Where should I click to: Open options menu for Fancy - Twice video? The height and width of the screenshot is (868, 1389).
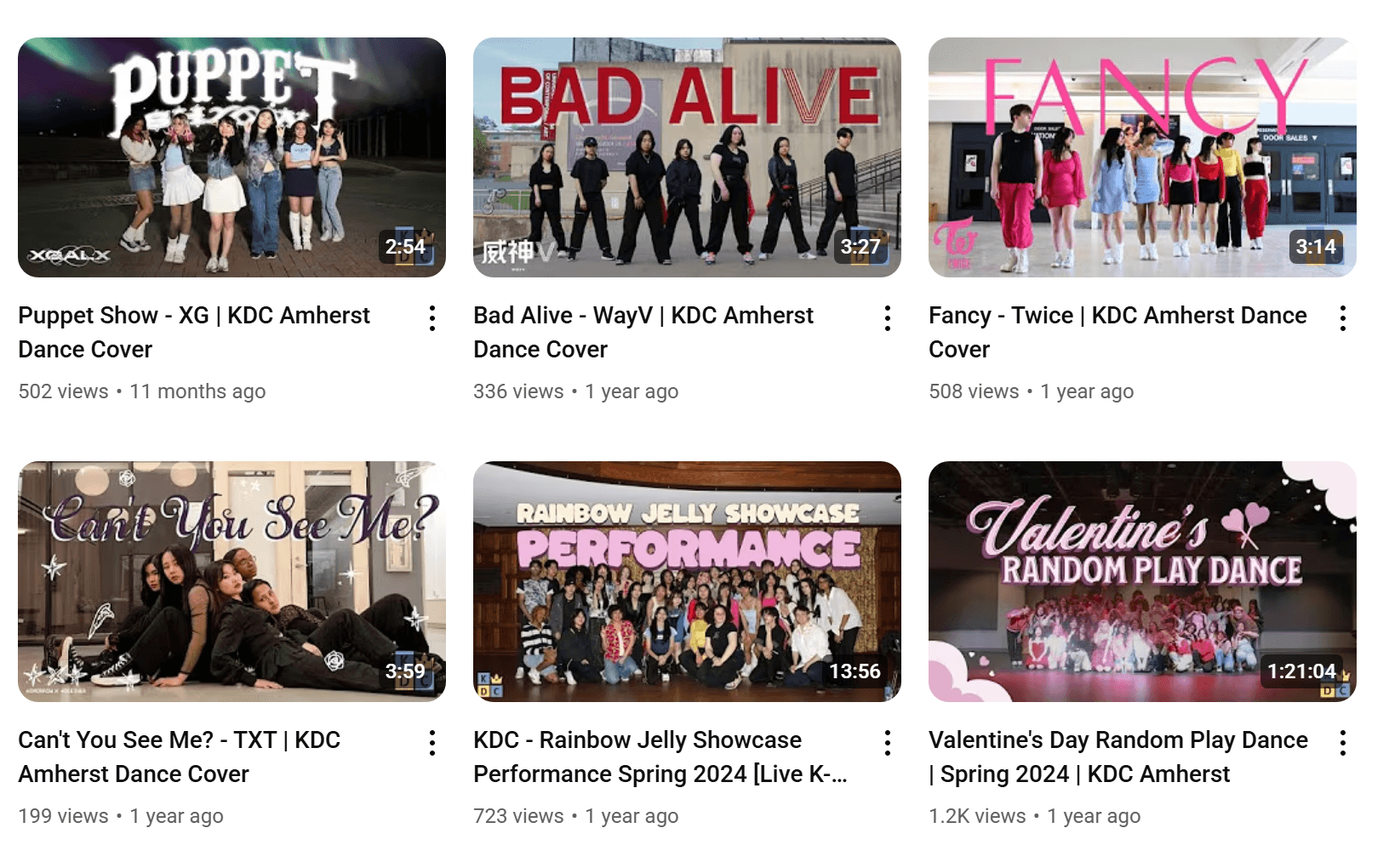(1343, 318)
